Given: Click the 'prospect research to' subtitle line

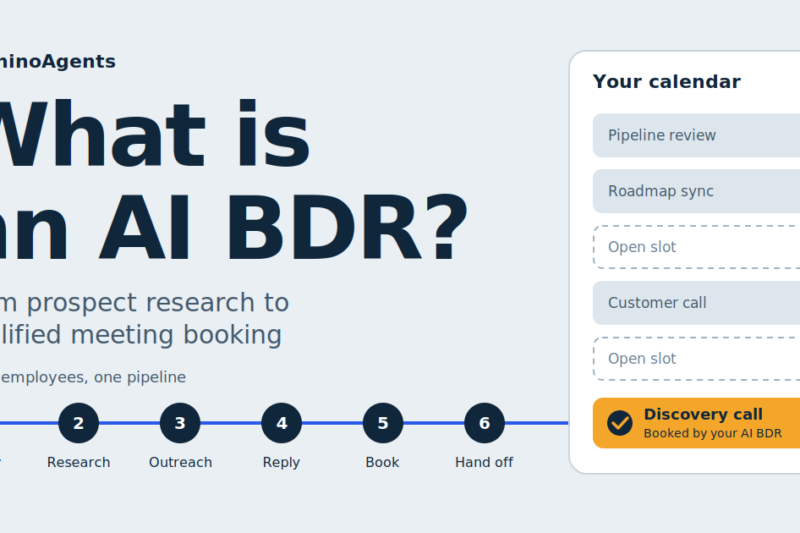Looking at the screenshot, I should (158, 303).
